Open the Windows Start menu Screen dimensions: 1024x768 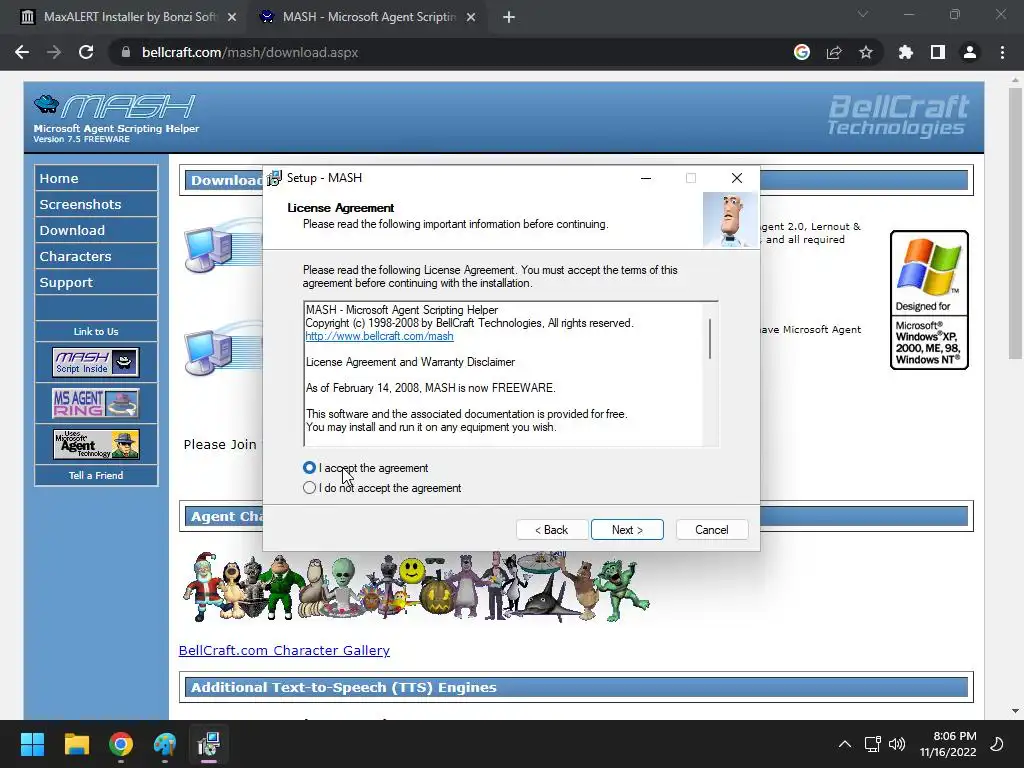[x=32, y=744]
